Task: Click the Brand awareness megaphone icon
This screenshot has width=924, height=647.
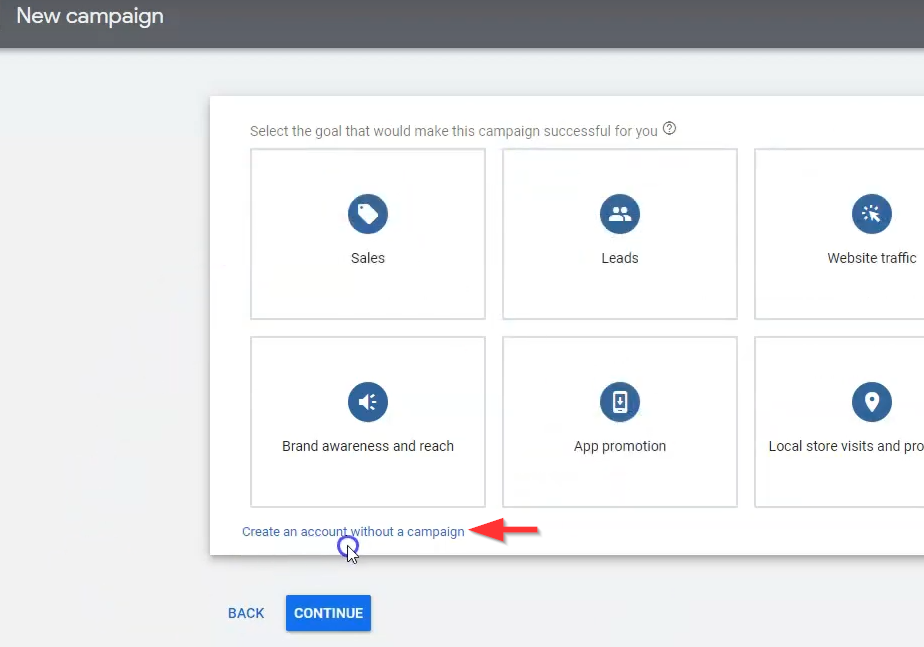Action: click(x=368, y=402)
